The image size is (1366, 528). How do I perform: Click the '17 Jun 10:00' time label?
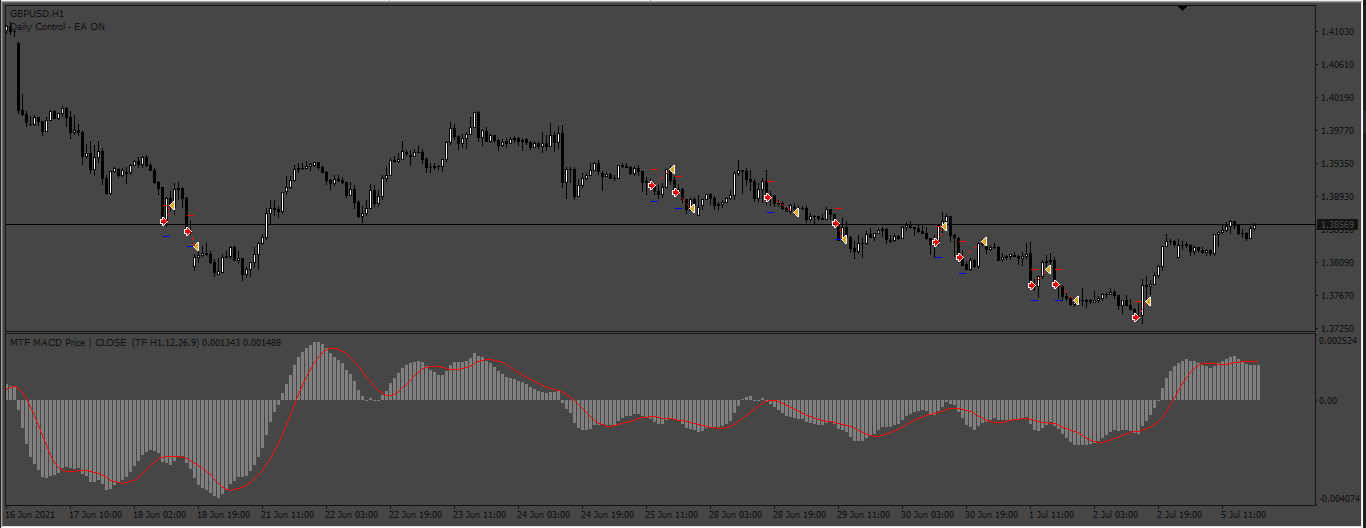pyautogui.click(x=95, y=515)
